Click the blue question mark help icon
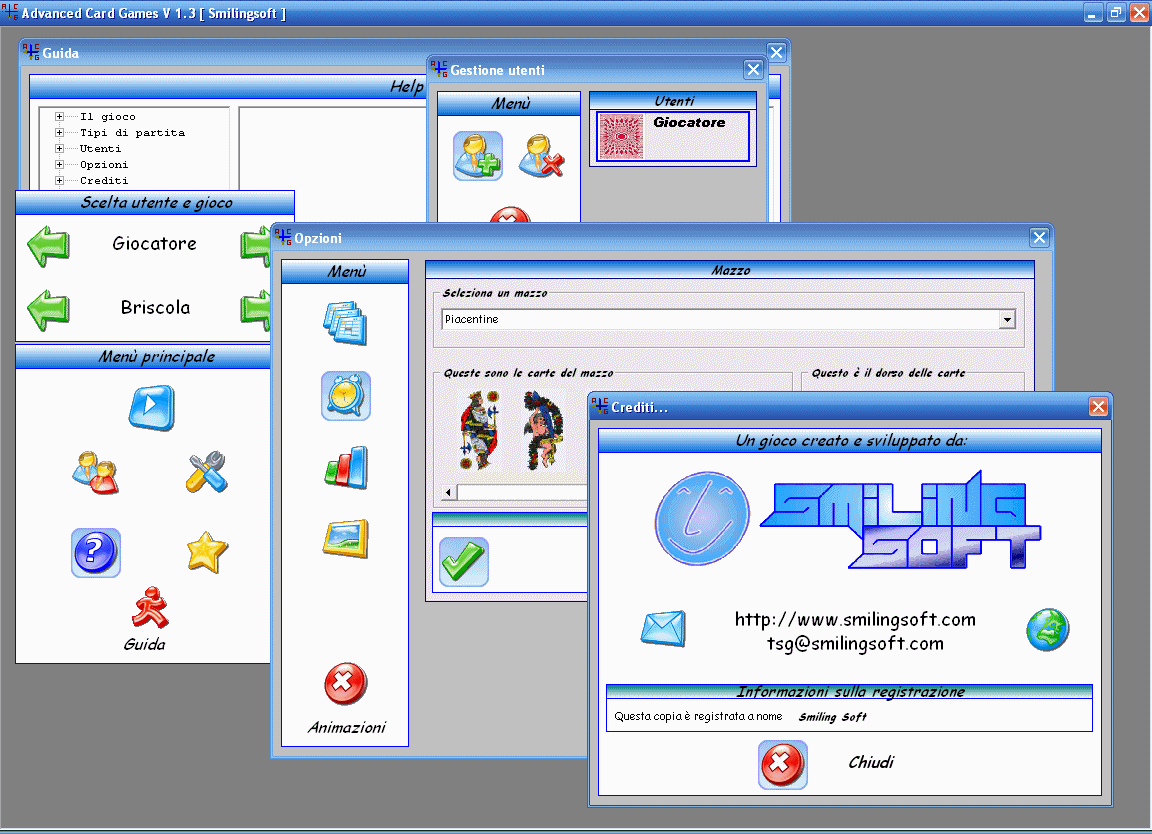 click(x=96, y=553)
